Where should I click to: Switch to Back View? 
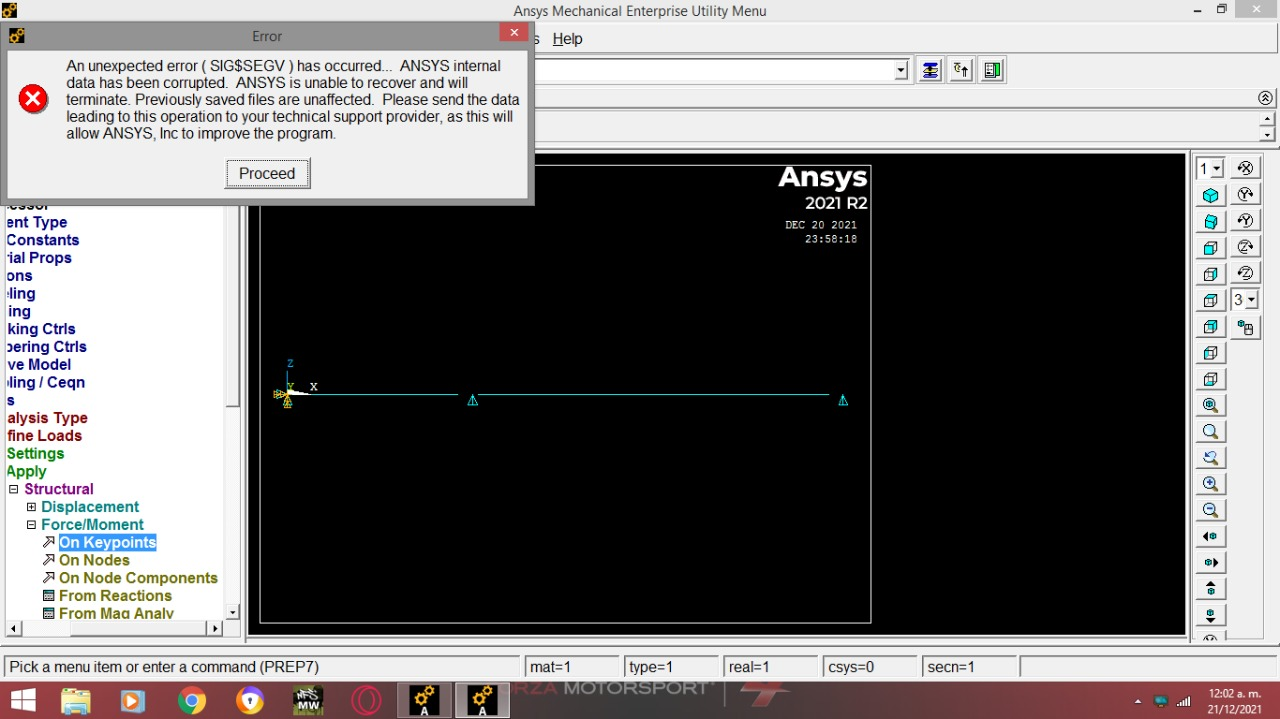1210,327
